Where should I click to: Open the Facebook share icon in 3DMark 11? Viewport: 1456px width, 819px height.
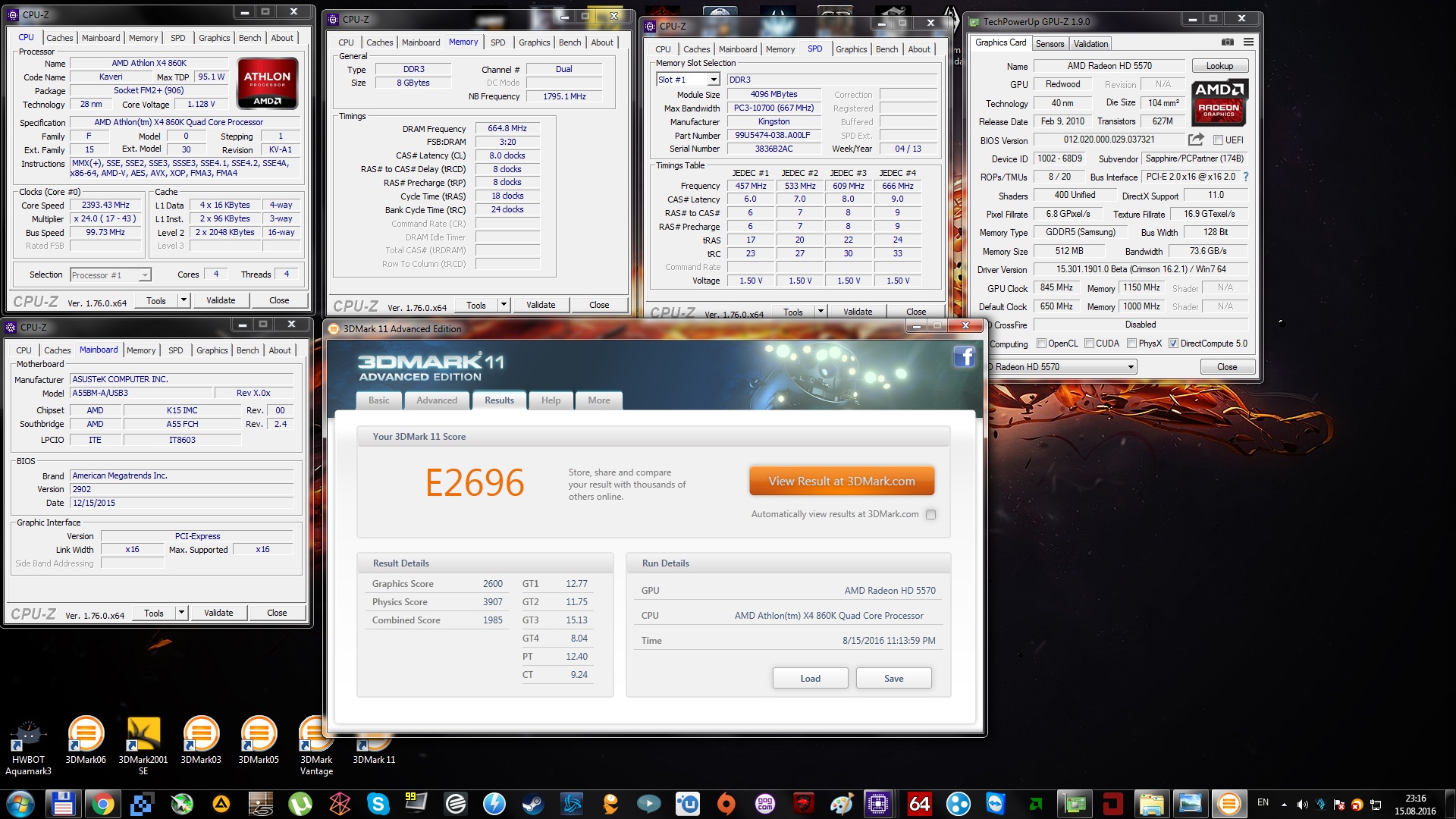pos(964,356)
